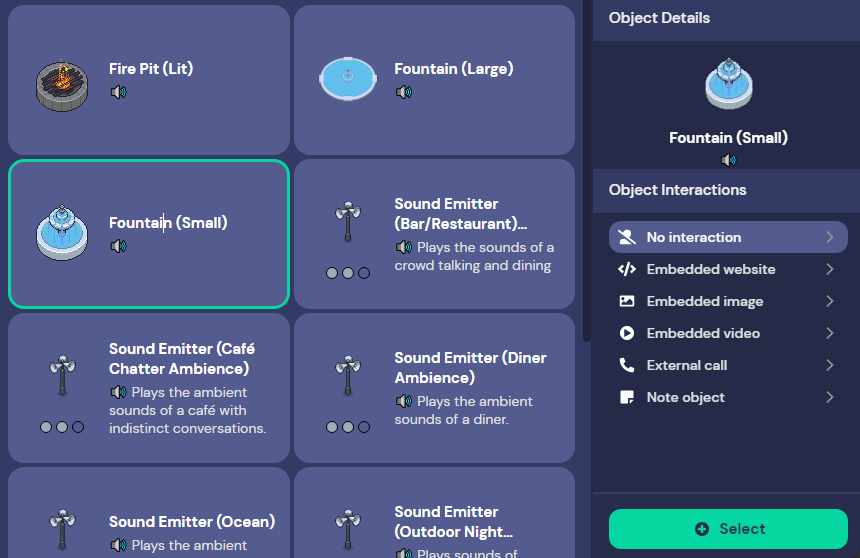
Task: Choose the Embedded website interaction
Action: tap(728, 269)
